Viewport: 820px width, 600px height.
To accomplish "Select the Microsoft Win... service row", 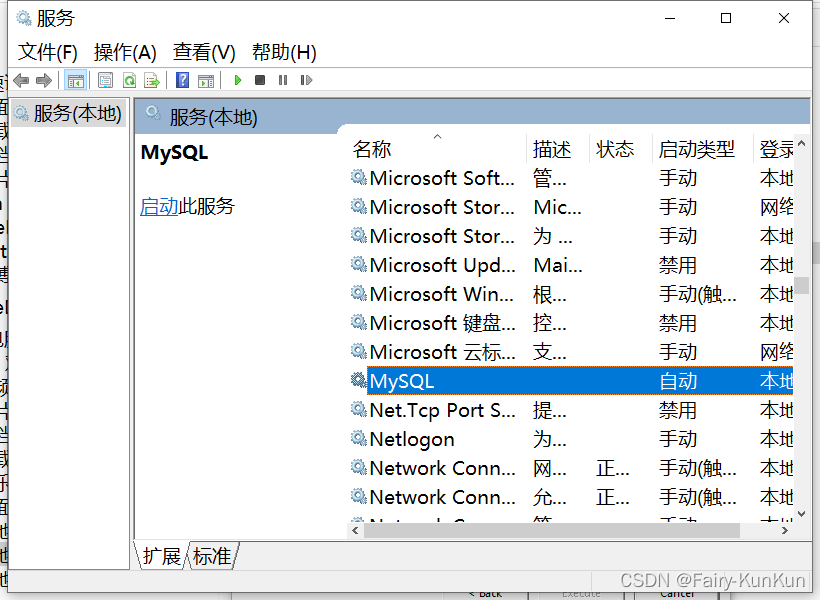I will [571, 295].
